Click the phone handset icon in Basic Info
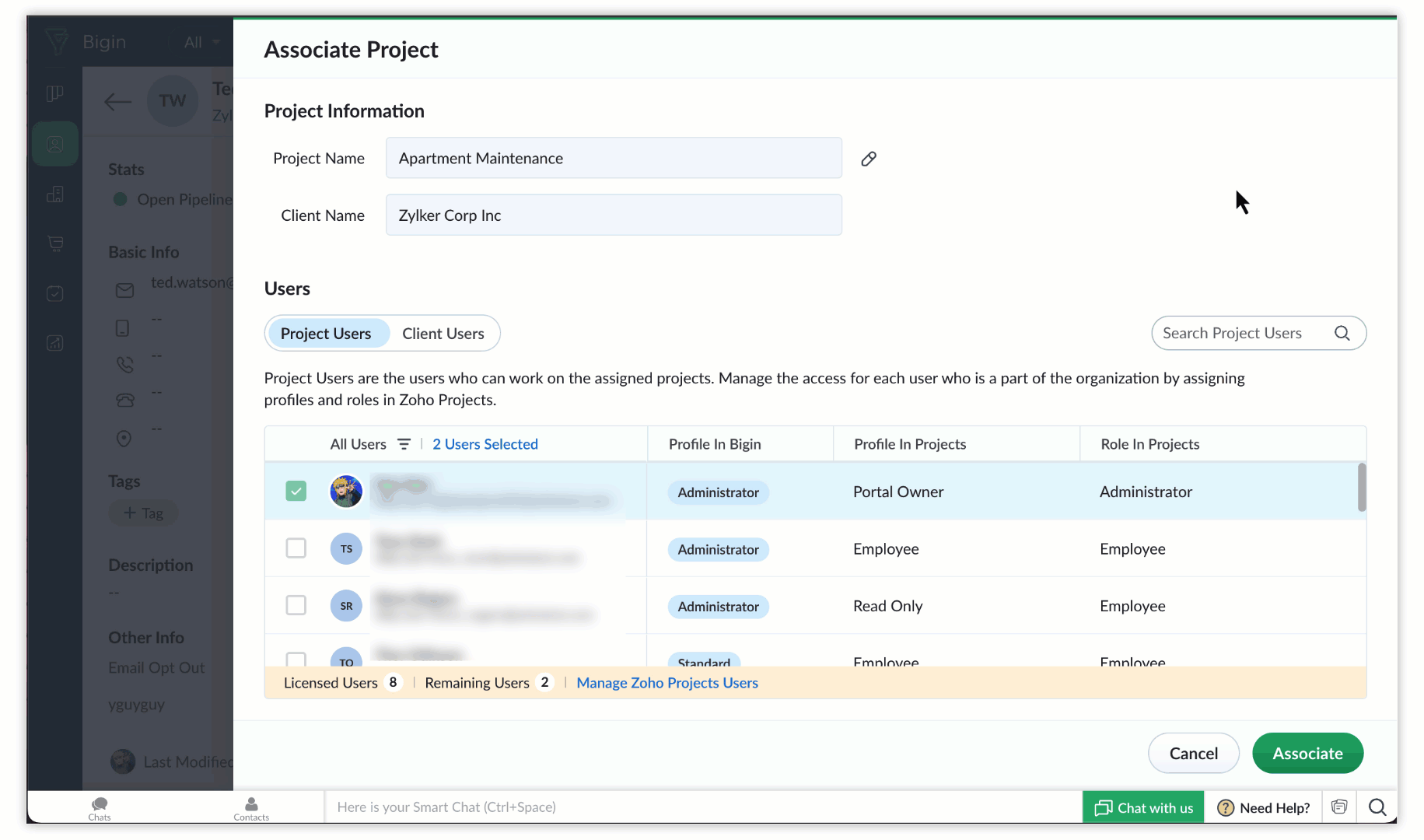1424x840 pixels. coord(125,364)
